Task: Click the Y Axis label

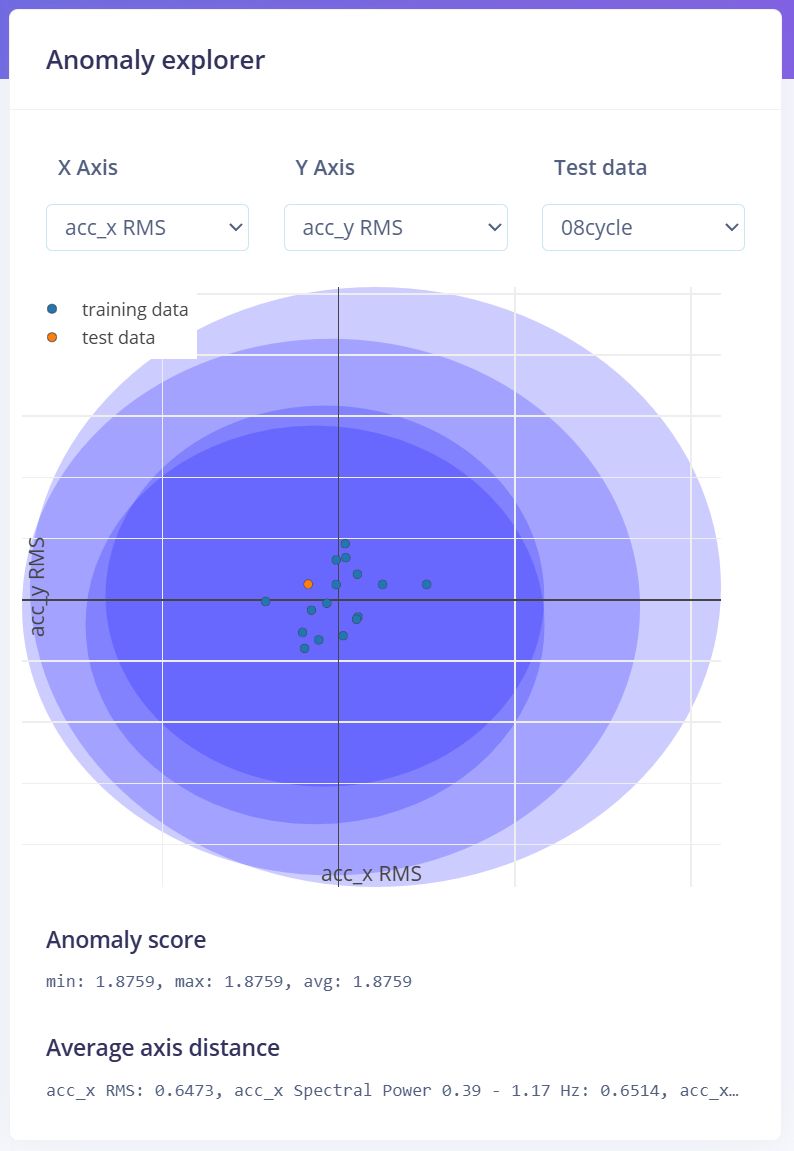Action: (325, 167)
